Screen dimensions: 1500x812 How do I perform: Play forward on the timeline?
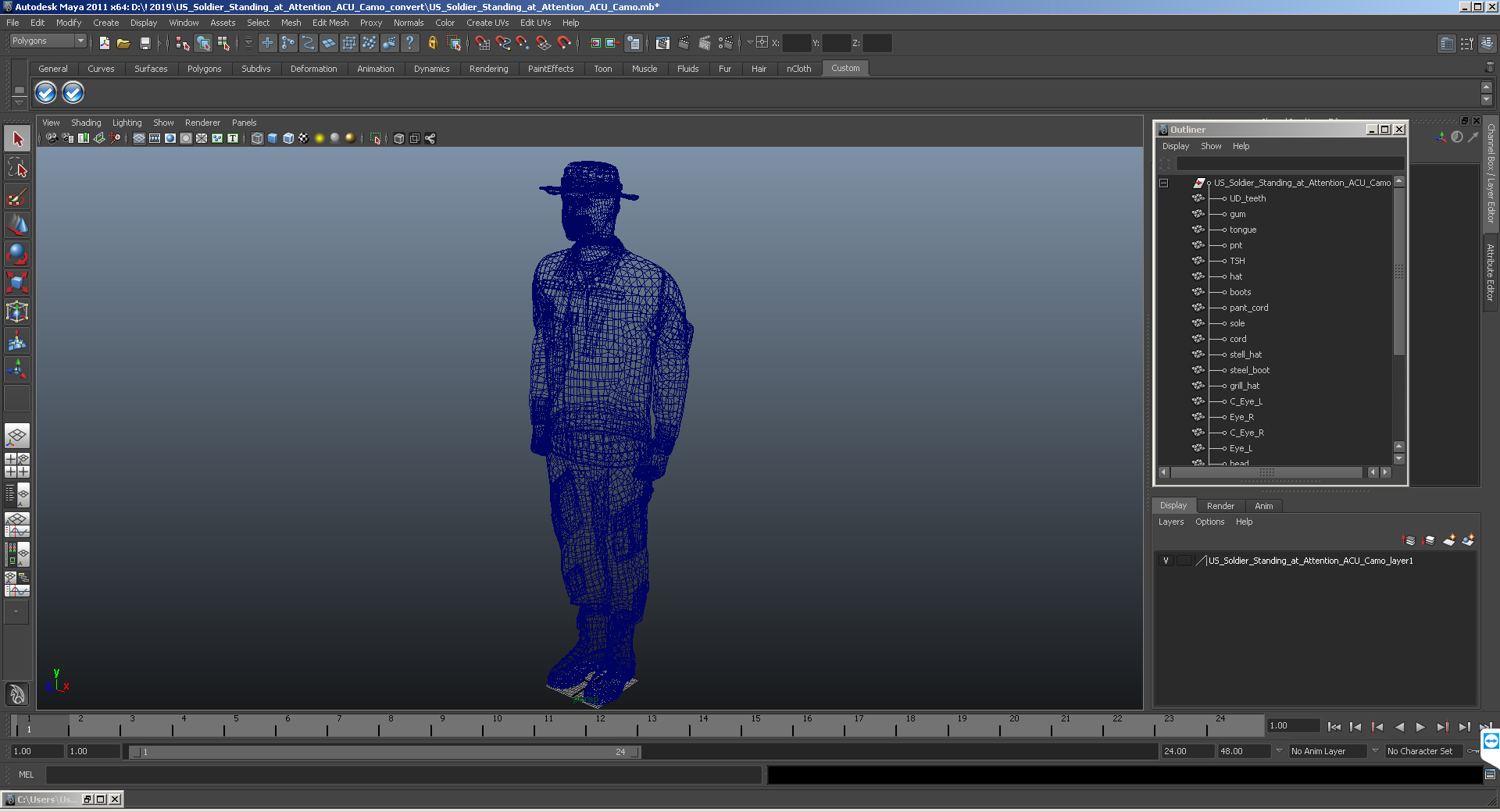1420,727
